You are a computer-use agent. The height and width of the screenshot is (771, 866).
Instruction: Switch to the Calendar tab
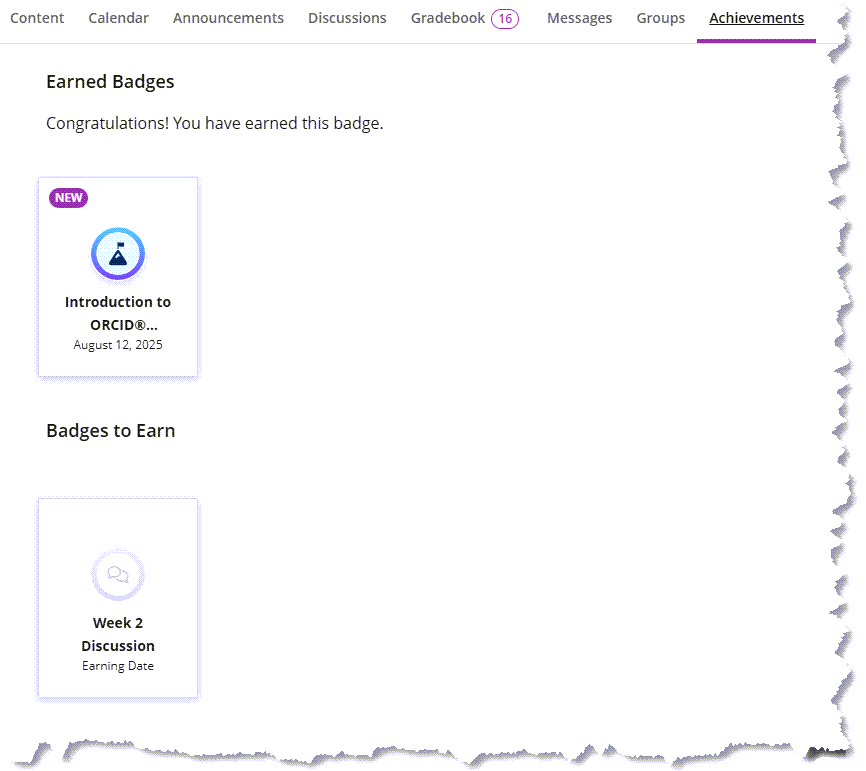(x=118, y=18)
